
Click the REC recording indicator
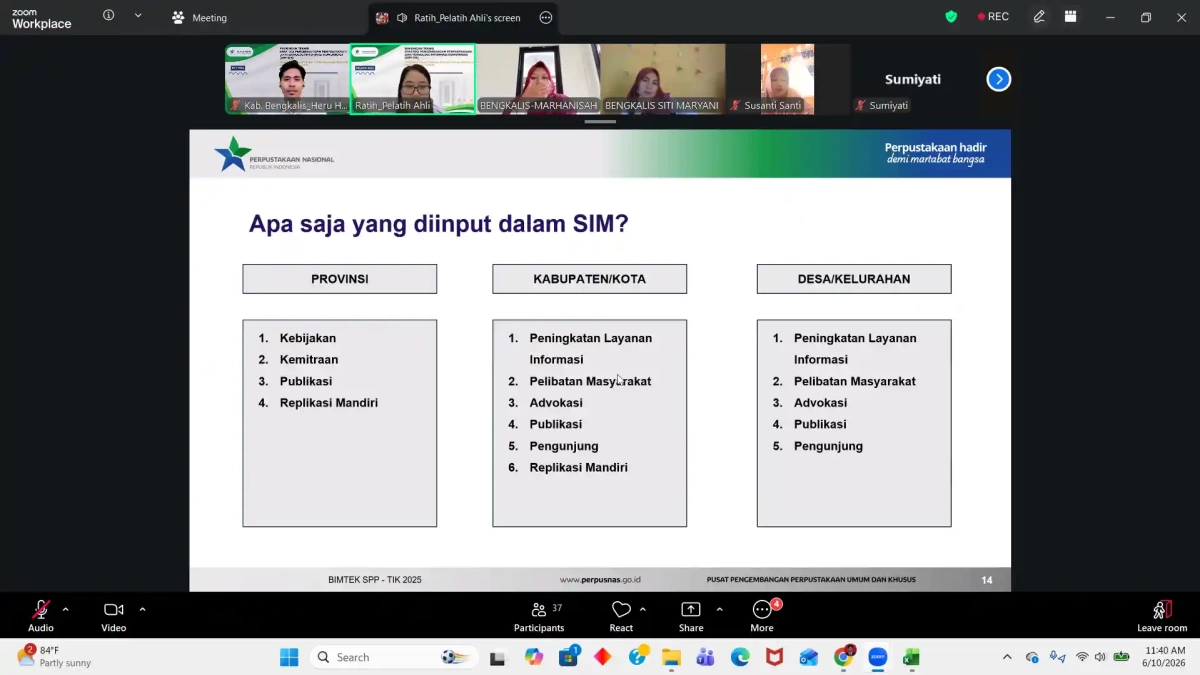coord(993,17)
